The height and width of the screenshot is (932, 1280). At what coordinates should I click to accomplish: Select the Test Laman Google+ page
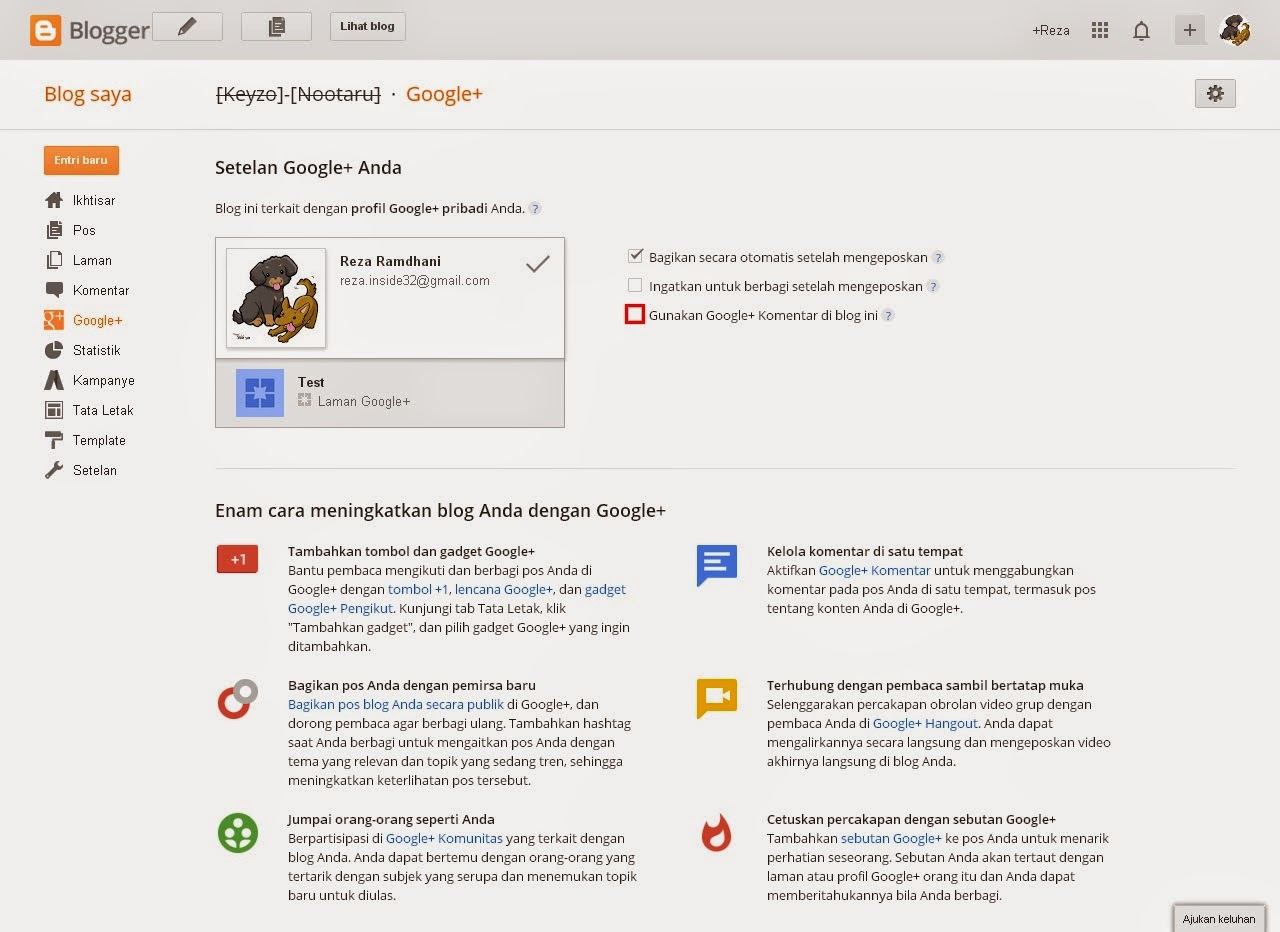[x=390, y=393]
